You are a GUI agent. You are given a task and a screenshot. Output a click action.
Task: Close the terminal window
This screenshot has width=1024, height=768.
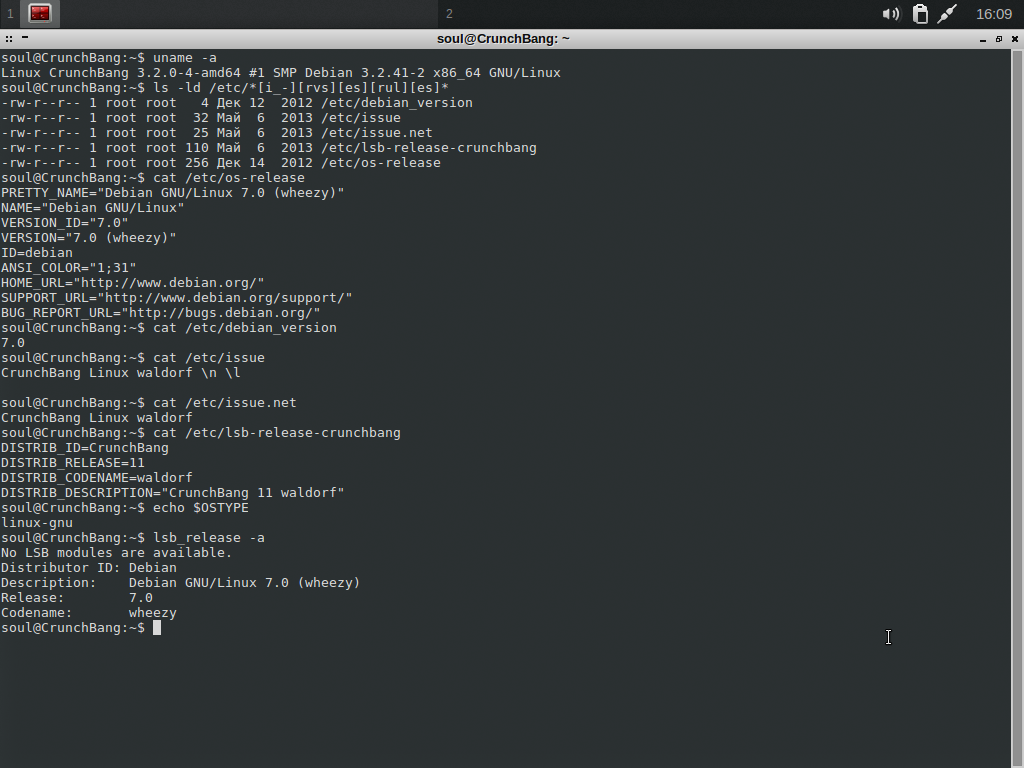pos(1015,39)
